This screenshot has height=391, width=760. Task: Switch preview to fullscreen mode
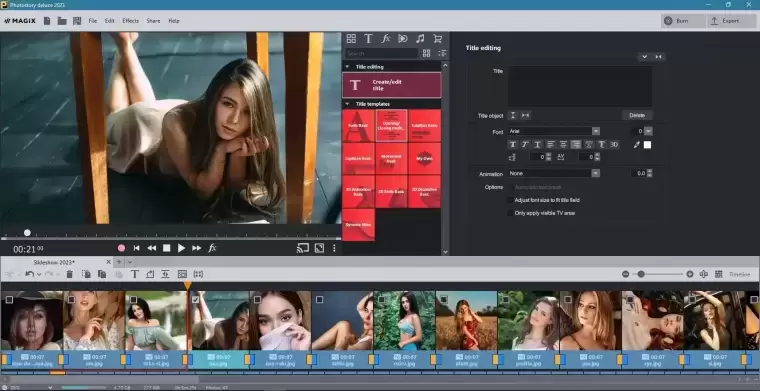(319, 248)
